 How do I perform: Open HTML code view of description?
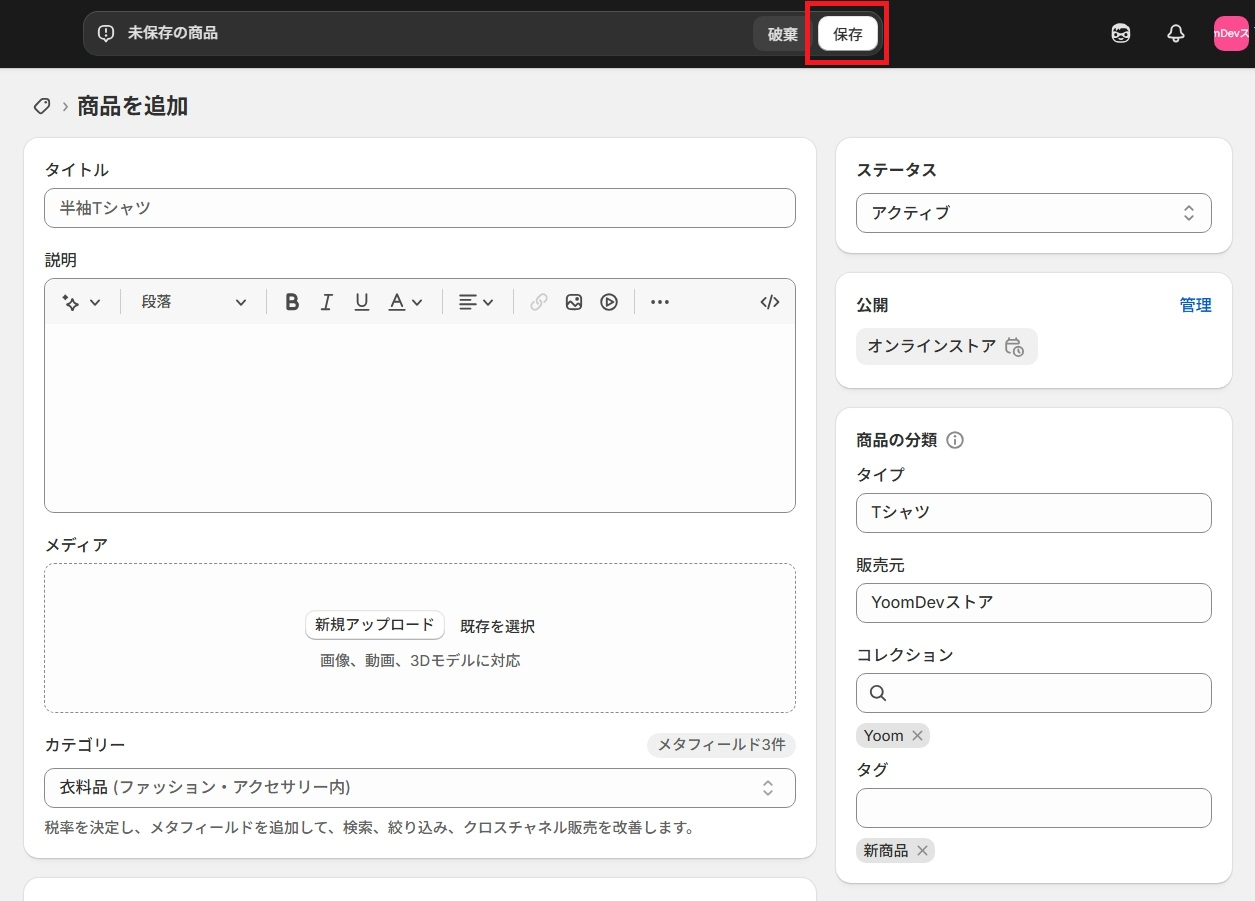pos(769,302)
